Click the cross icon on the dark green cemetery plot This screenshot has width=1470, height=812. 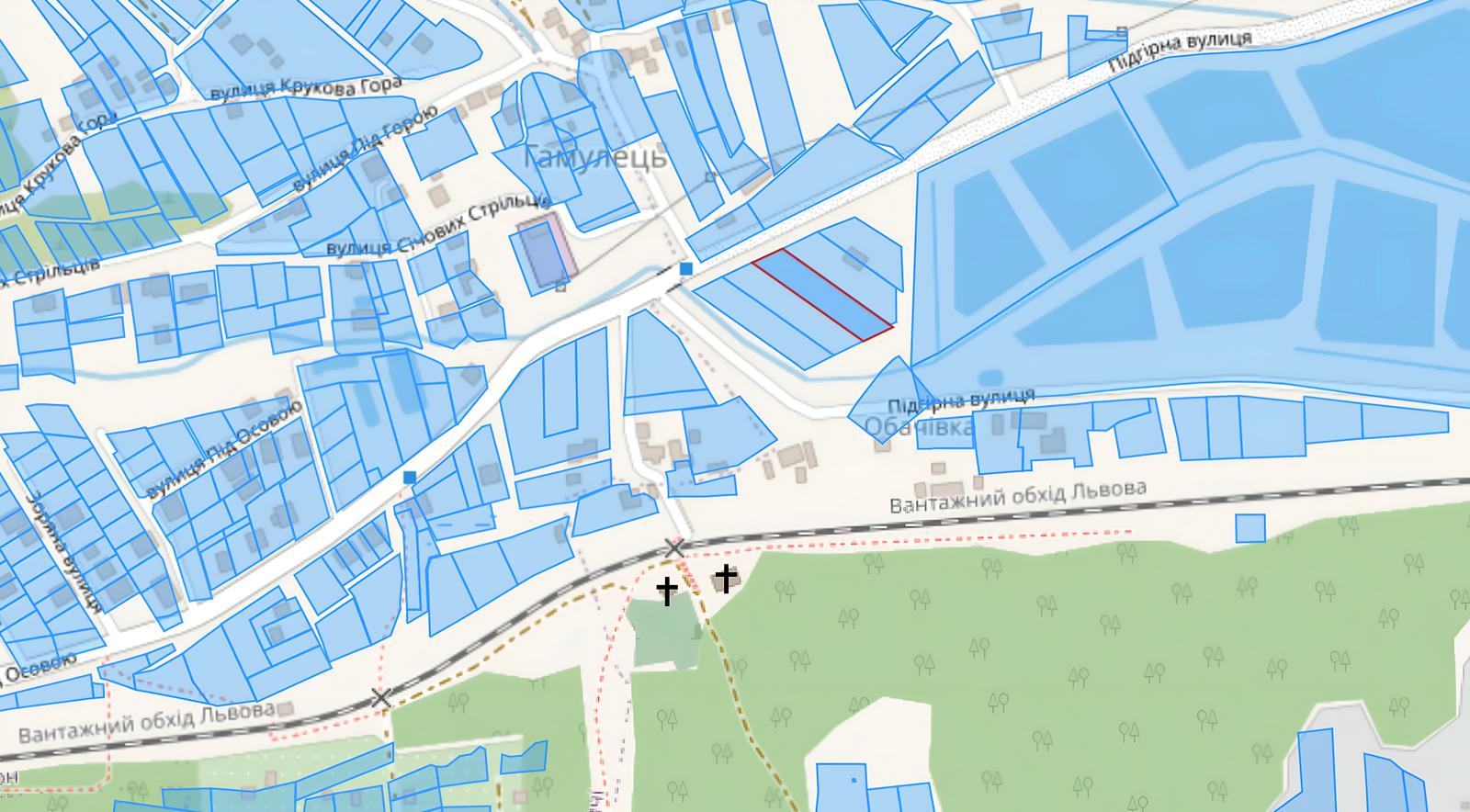coord(667,591)
